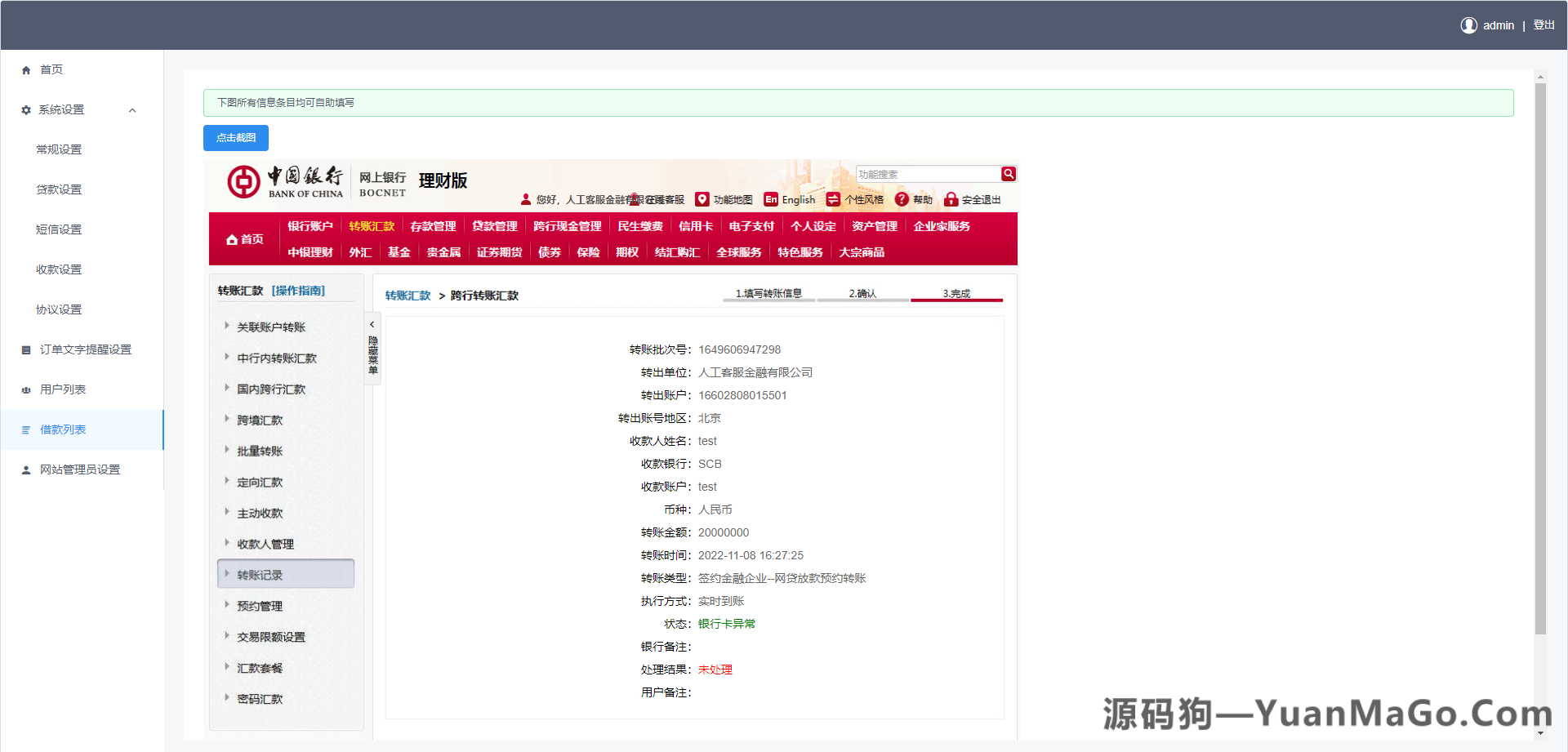Collapse 系统设置 with its chevron
Screen dimensions: 1568x752
(132, 109)
